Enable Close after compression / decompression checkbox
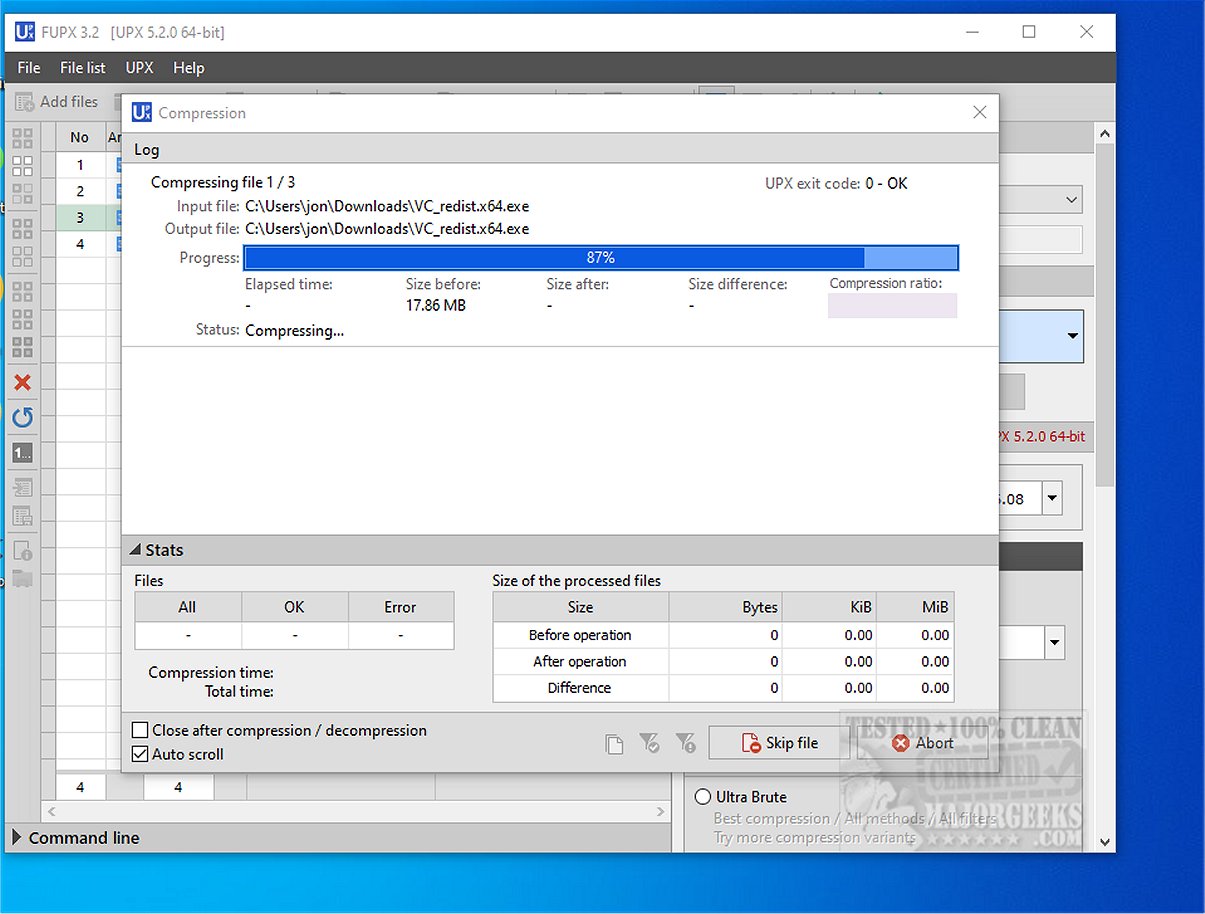Screen dimensions: 1205x914 (141, 731)
